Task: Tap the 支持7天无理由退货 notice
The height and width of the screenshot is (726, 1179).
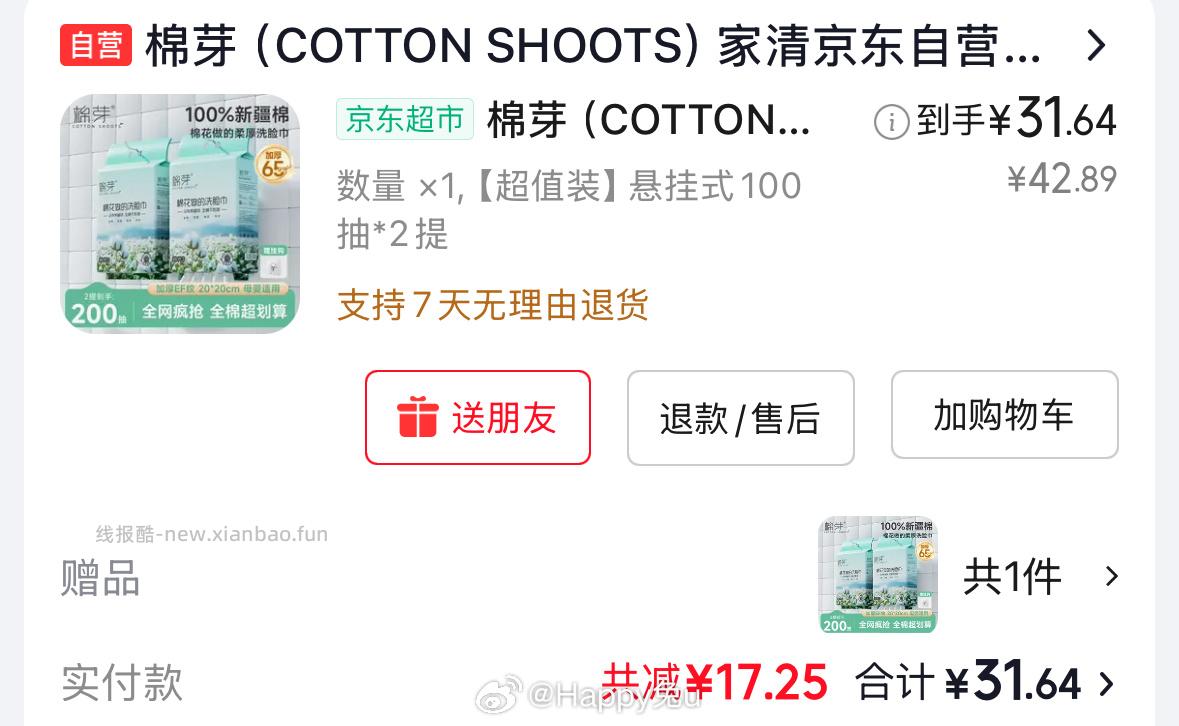Action: (x=493, y=305)
